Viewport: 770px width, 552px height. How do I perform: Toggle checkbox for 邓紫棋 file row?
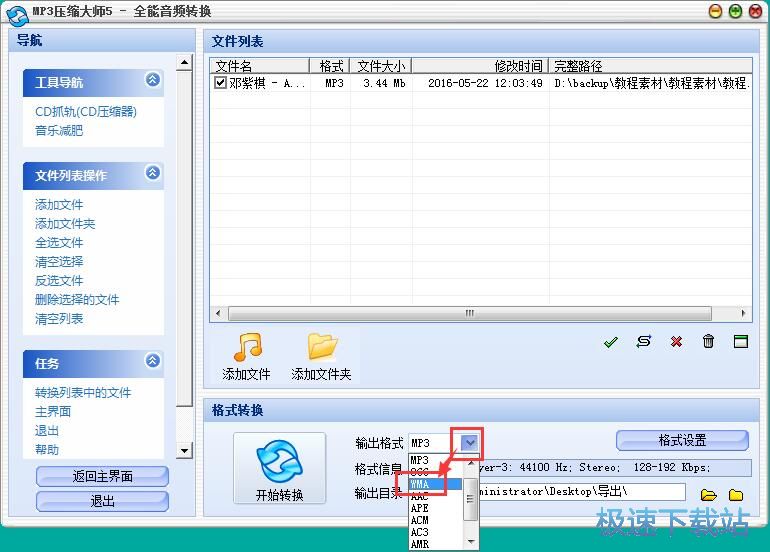pos(220,83)
